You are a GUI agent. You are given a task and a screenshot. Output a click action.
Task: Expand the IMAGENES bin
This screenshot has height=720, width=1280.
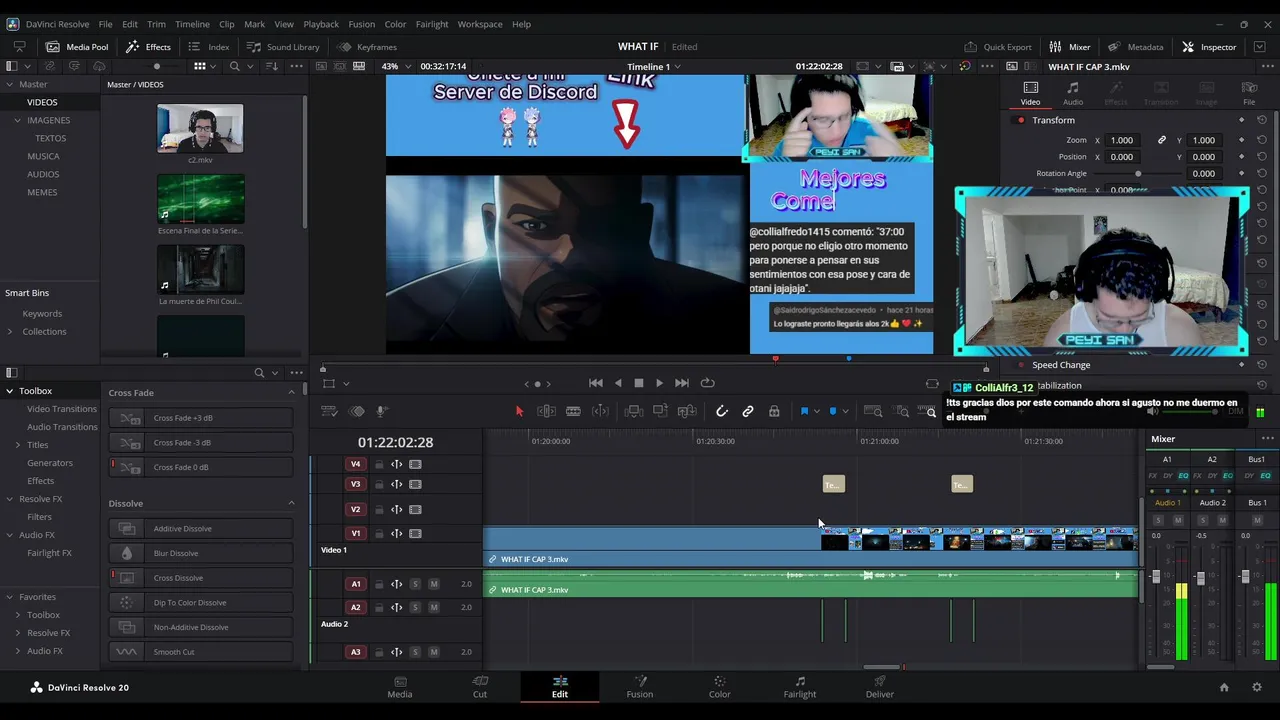pyautogui.click(x=17, y=120)
